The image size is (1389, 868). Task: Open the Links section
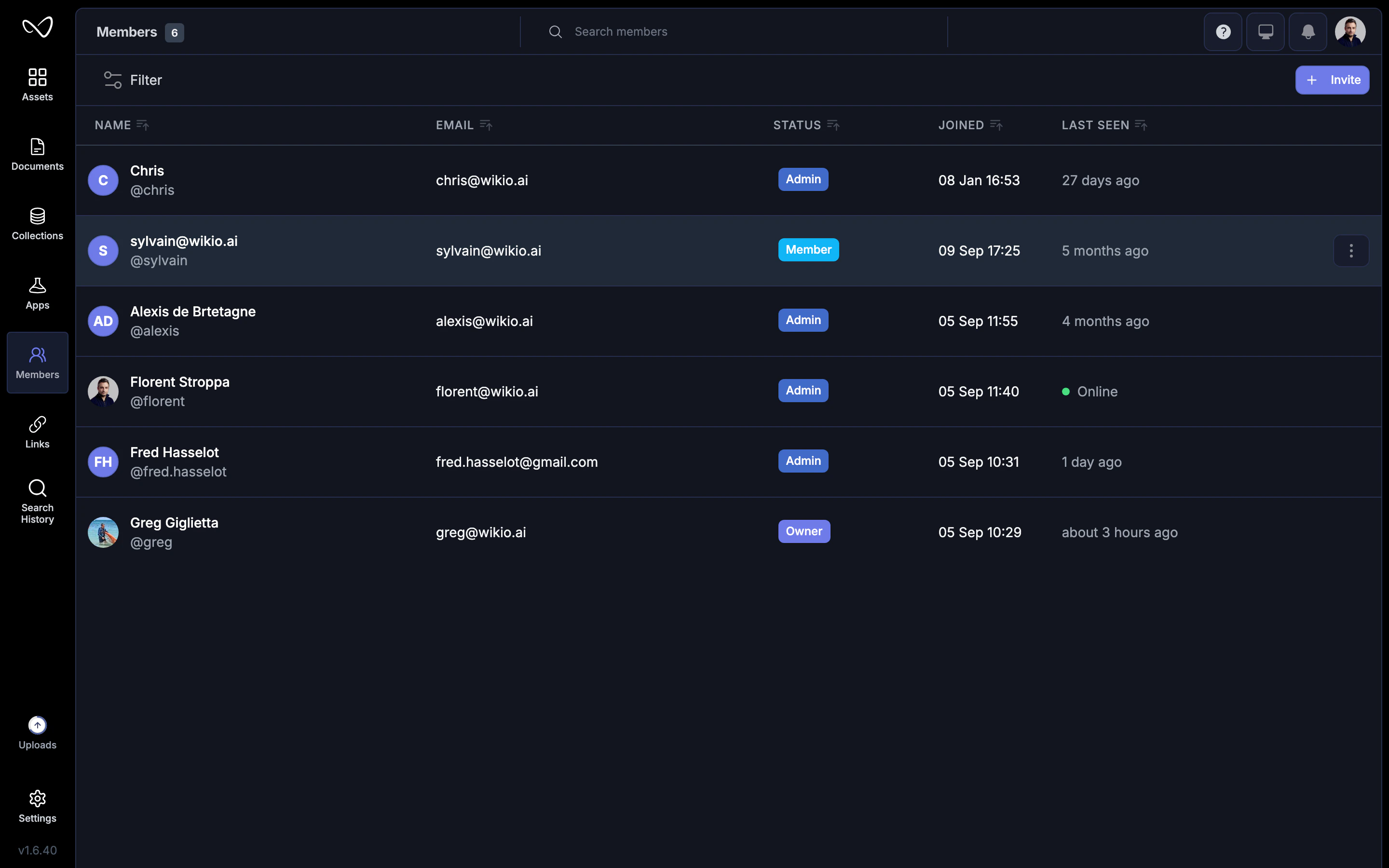pos(37,431)
